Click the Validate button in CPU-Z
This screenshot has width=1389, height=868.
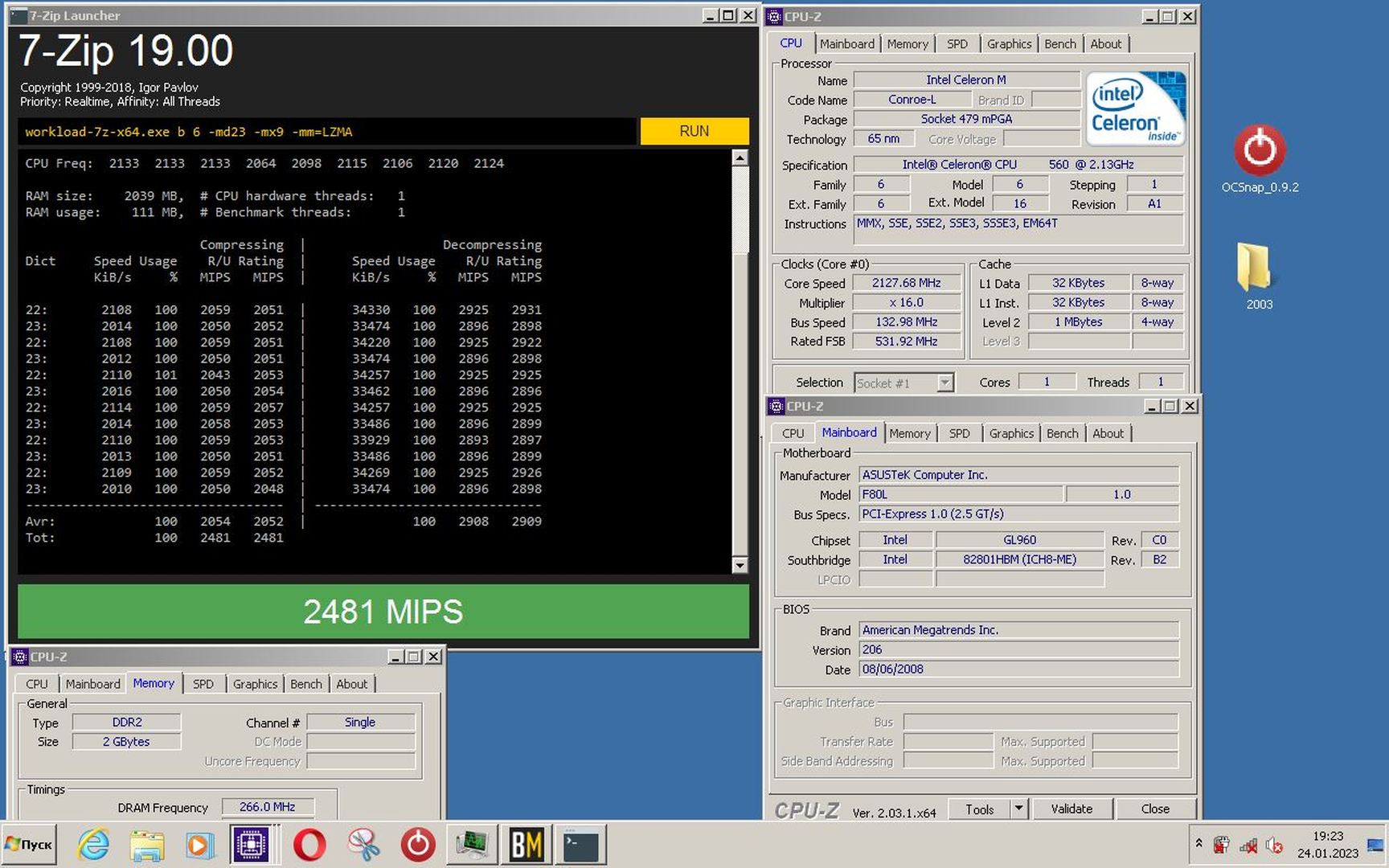[x=1071, y=809]
